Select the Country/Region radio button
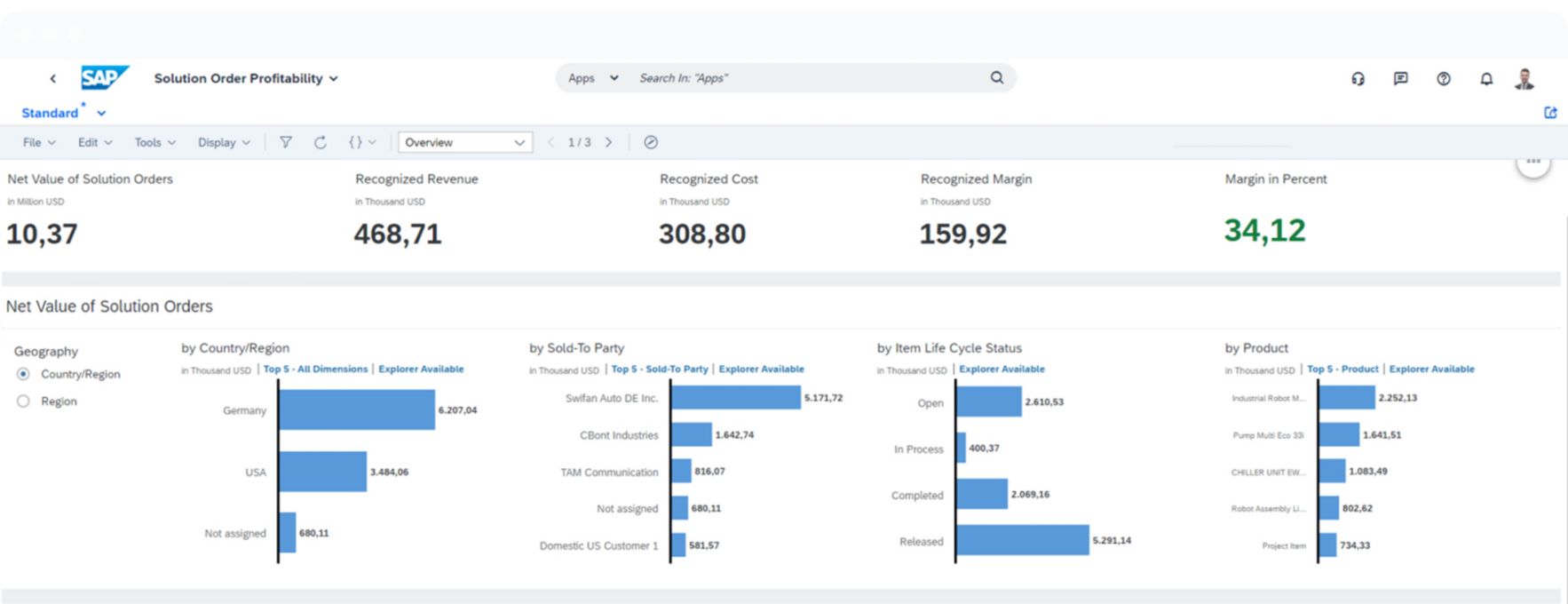The height and width of the screenshot is (604, 1568). (x=24, y=374)
